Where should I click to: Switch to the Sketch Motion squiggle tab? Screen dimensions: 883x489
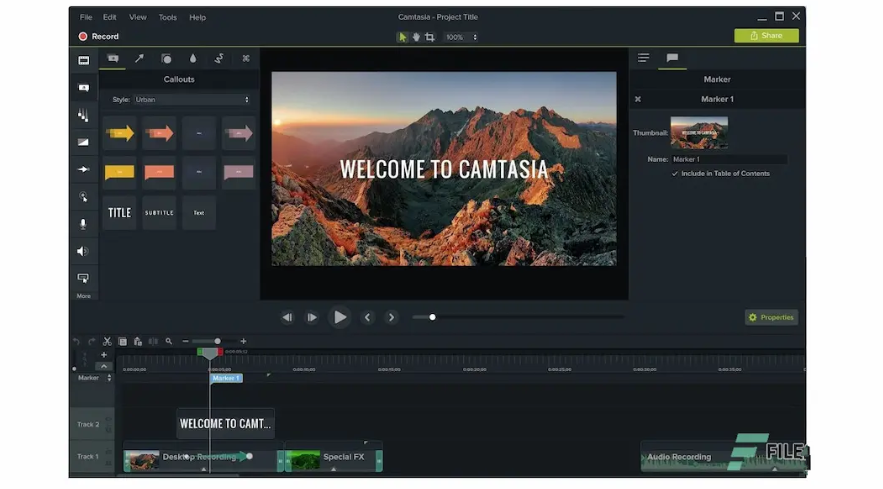click(x=219, y=59)
